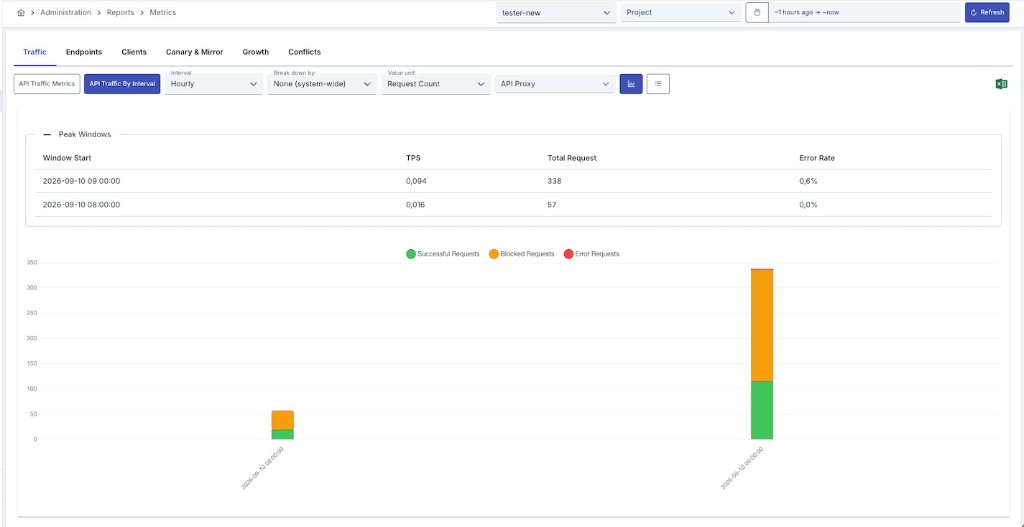Click Error Rate column header

coord(816,158)
